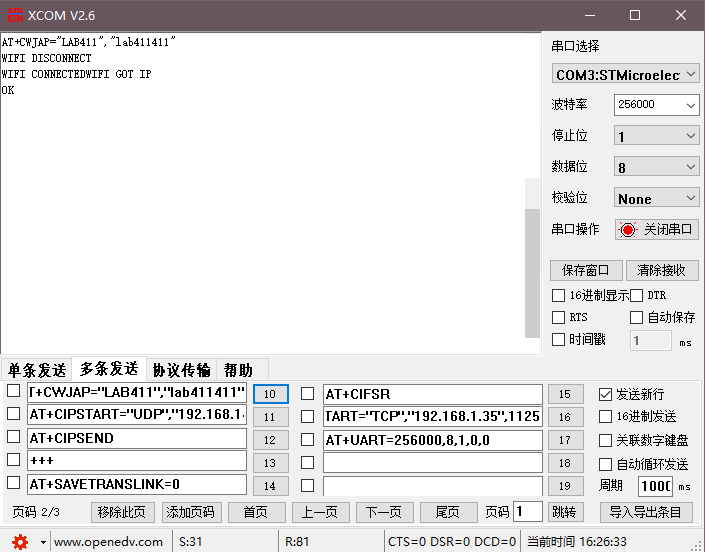Click the 清除接收 button
Viewport: 705px width, 552px height.
tap(662, 270)
